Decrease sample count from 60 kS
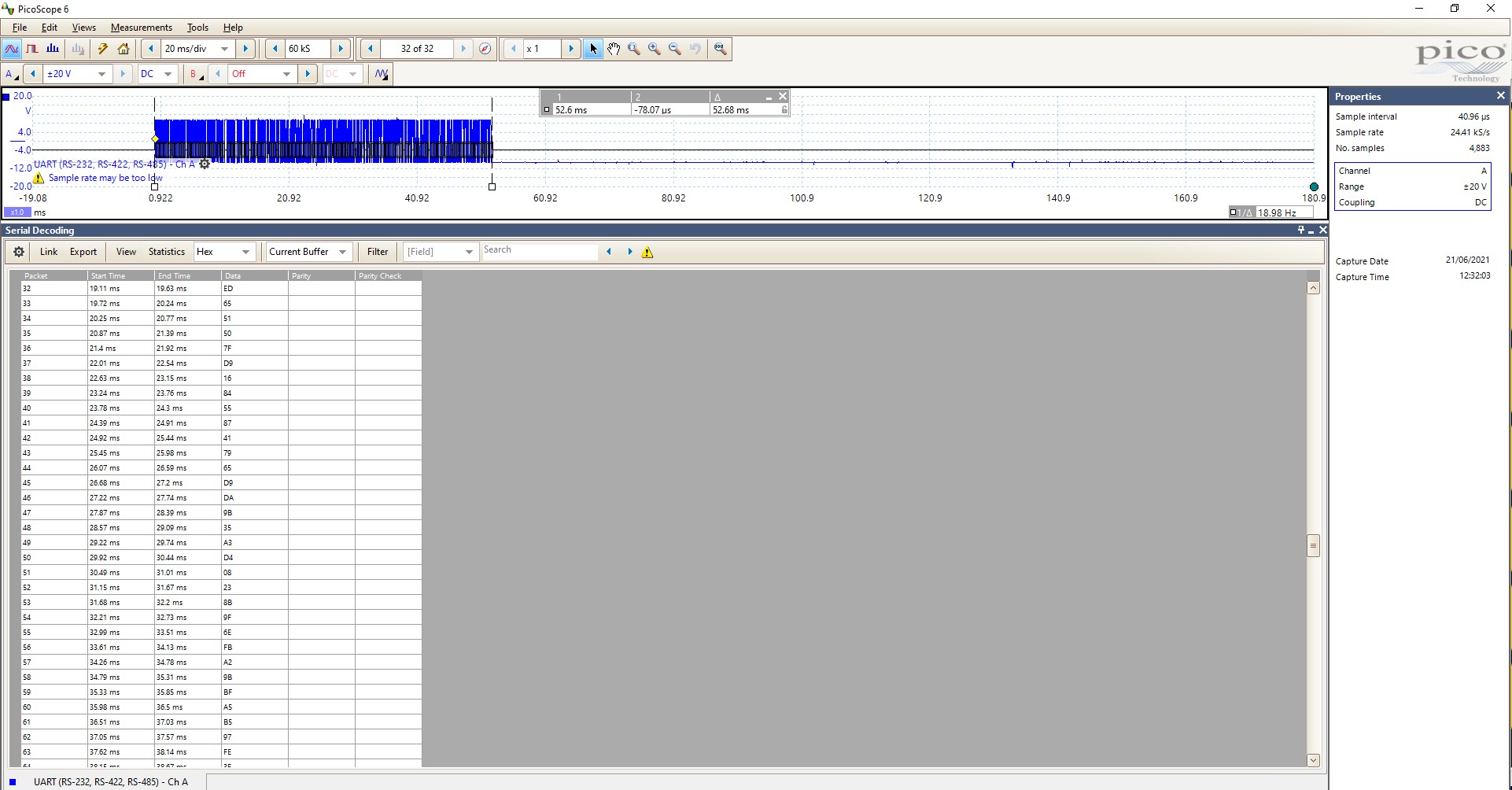Viewport: 1512px width, 790px height. [275, 49]
